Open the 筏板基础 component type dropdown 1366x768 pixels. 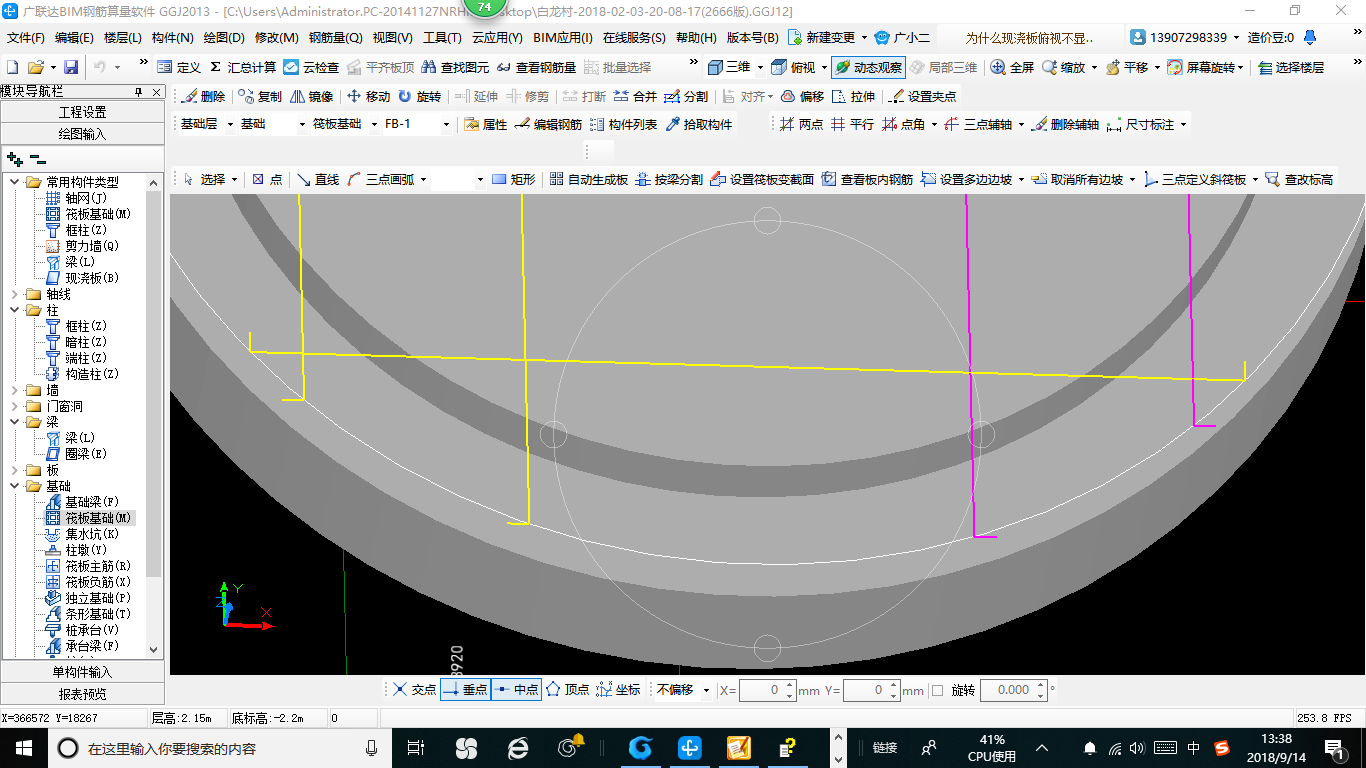tap(374, 125)
